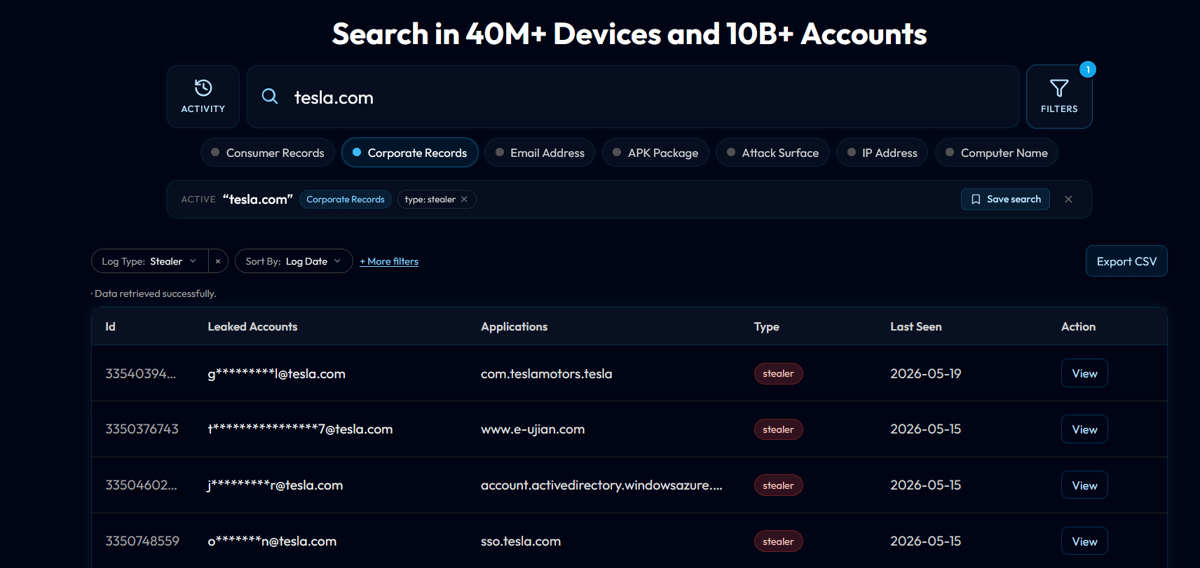Select the IP Address option
1200x568 pixels.
882,153
